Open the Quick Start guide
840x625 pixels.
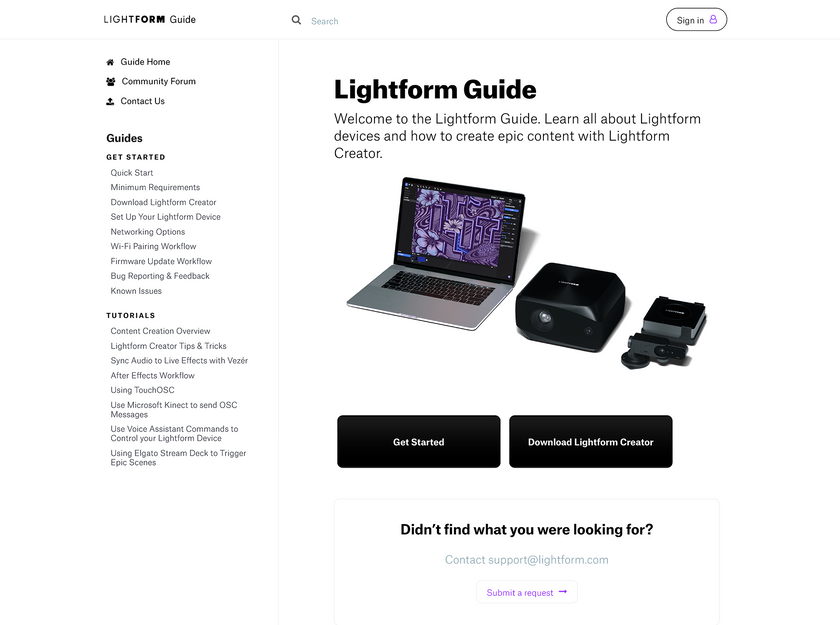[132, 172]
